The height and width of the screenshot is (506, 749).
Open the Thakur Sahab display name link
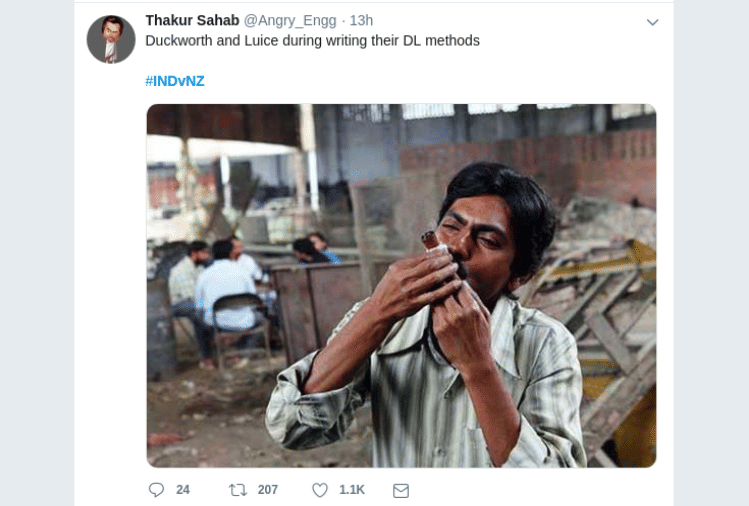coord(192,20)
